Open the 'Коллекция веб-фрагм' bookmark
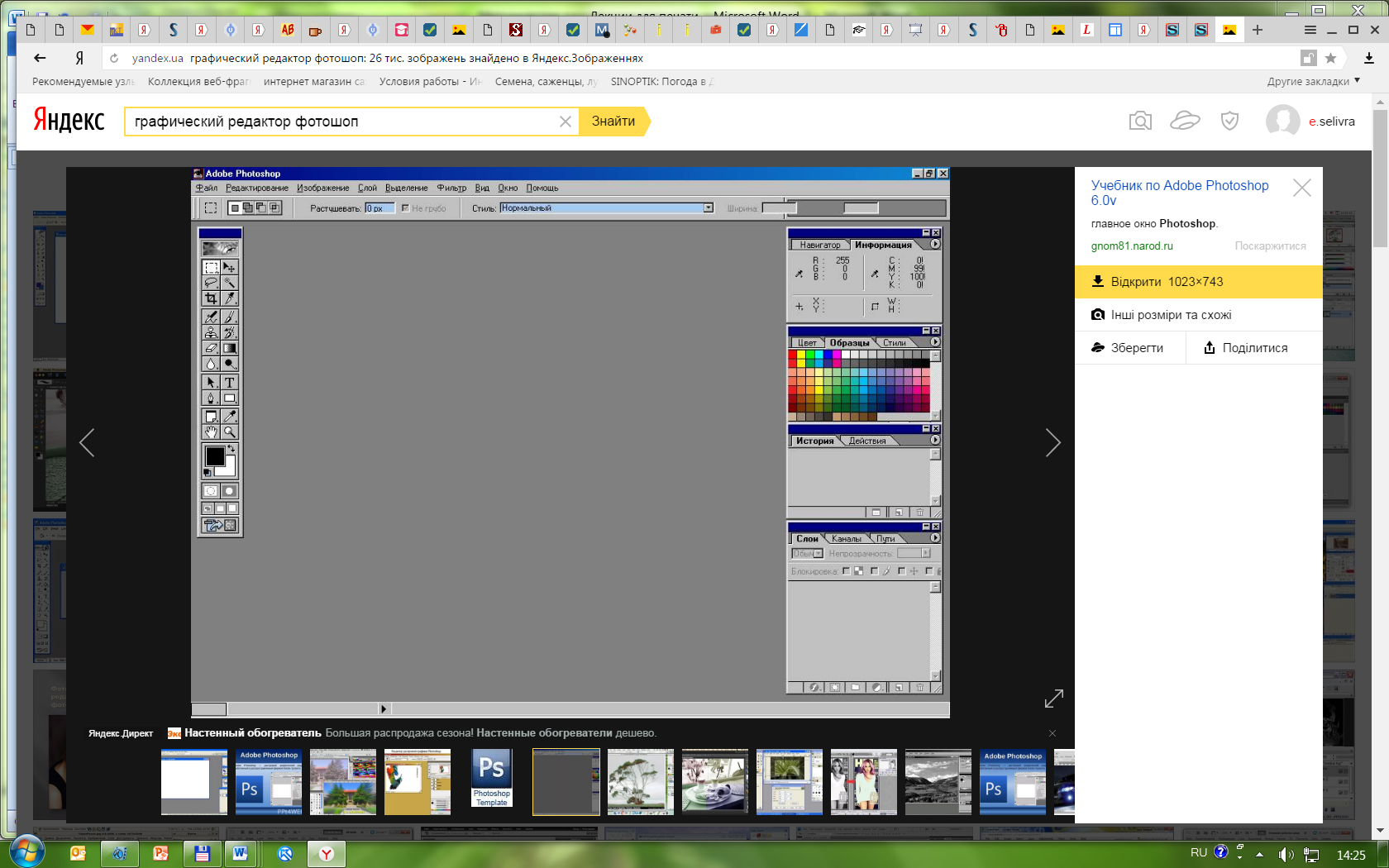 (x=198, y=81)
